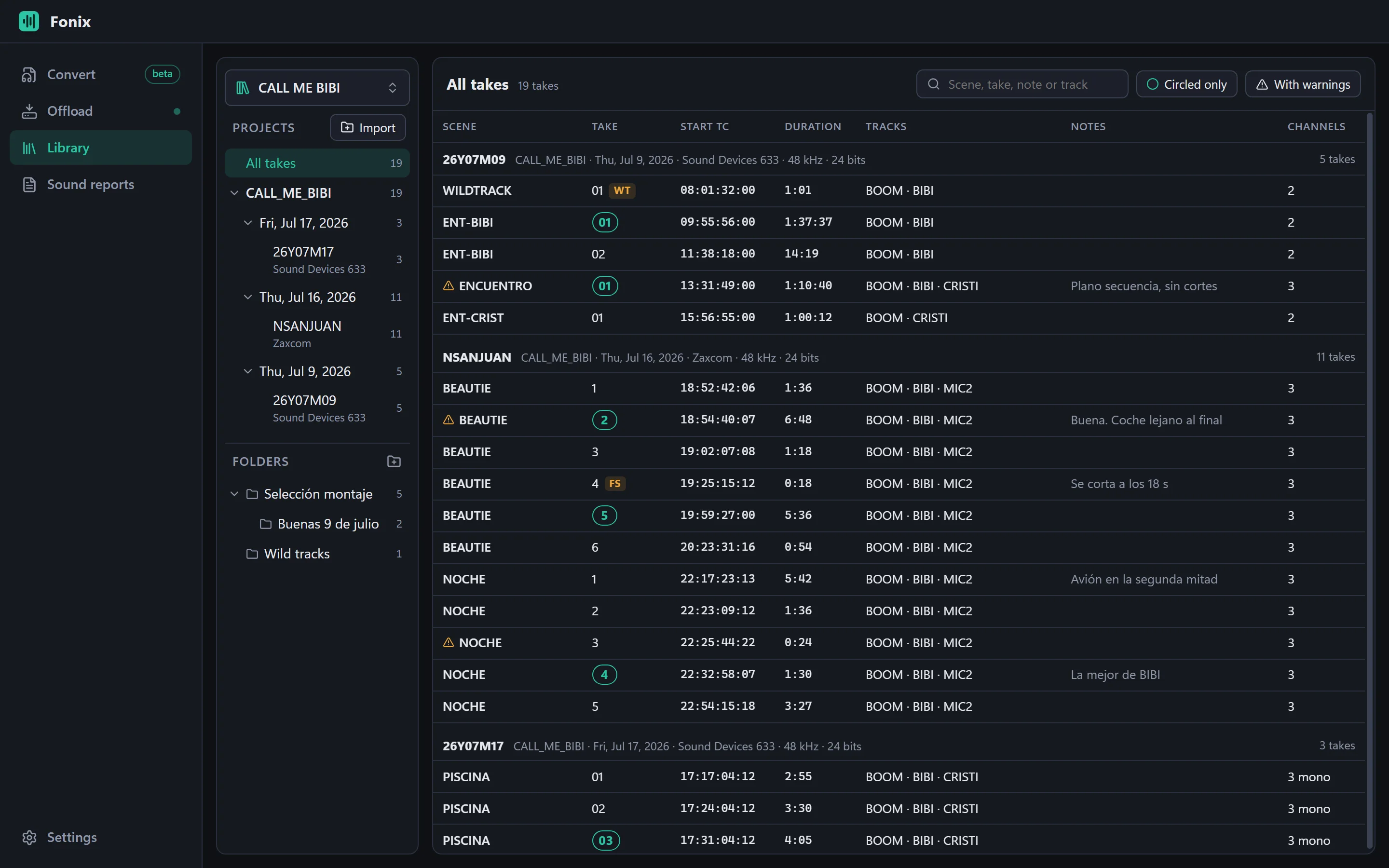
Task: Collapse the Thu, Jul 16, 2026 group
Action: [x=248, y=298]
